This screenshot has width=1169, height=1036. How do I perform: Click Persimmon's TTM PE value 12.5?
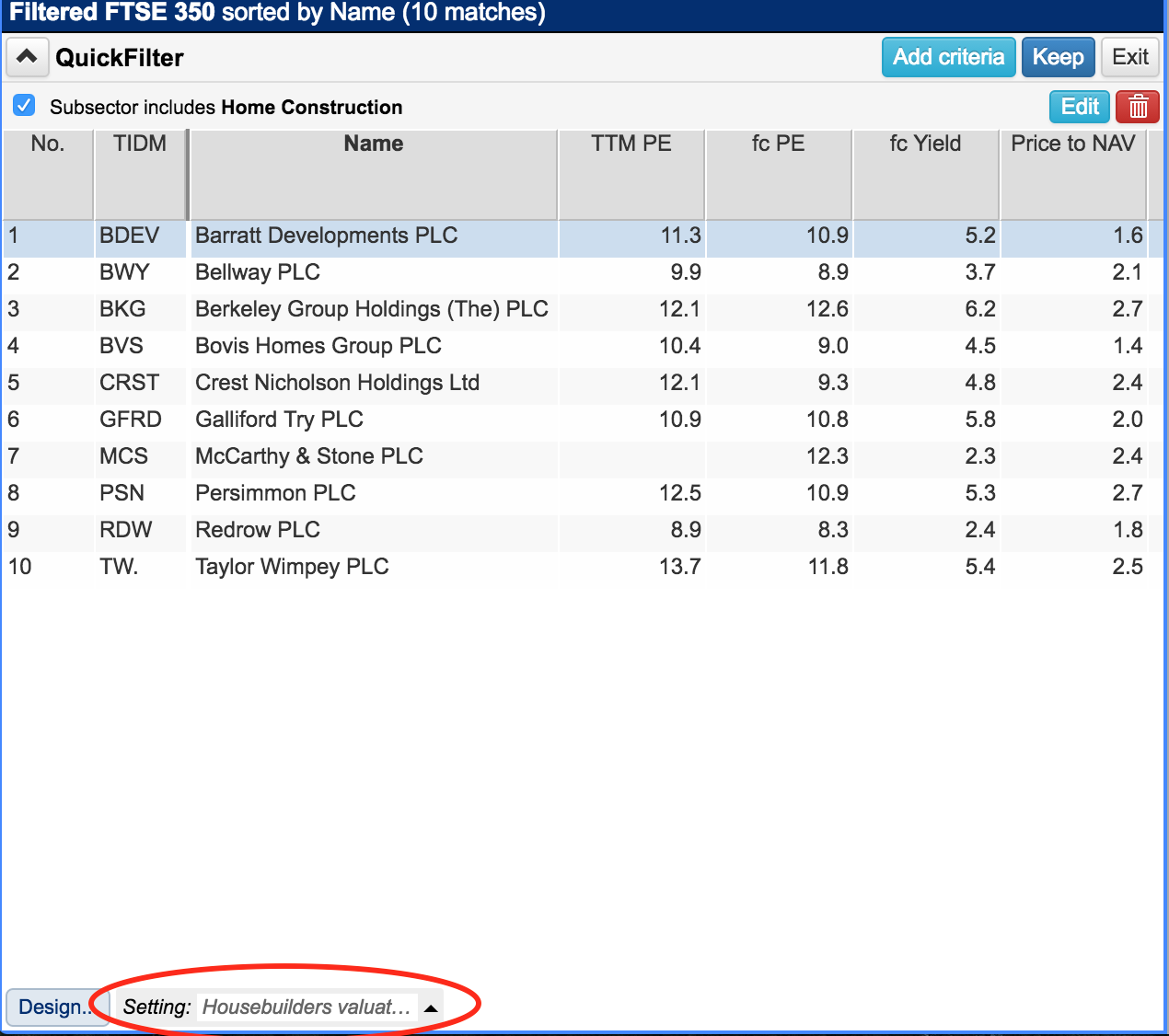click(680, 493)
